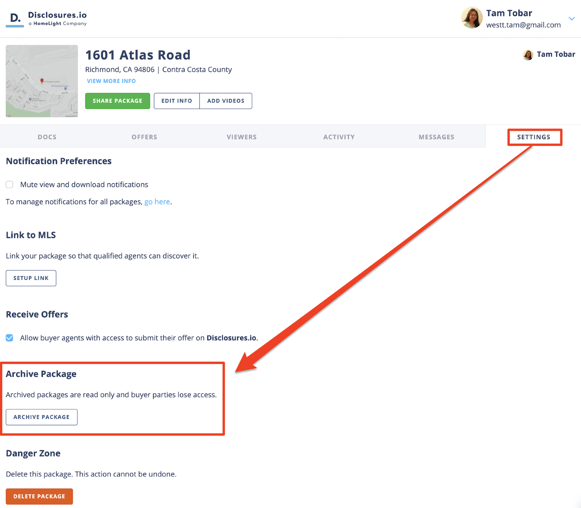Click the Edit Info button

tap(177, 101)
